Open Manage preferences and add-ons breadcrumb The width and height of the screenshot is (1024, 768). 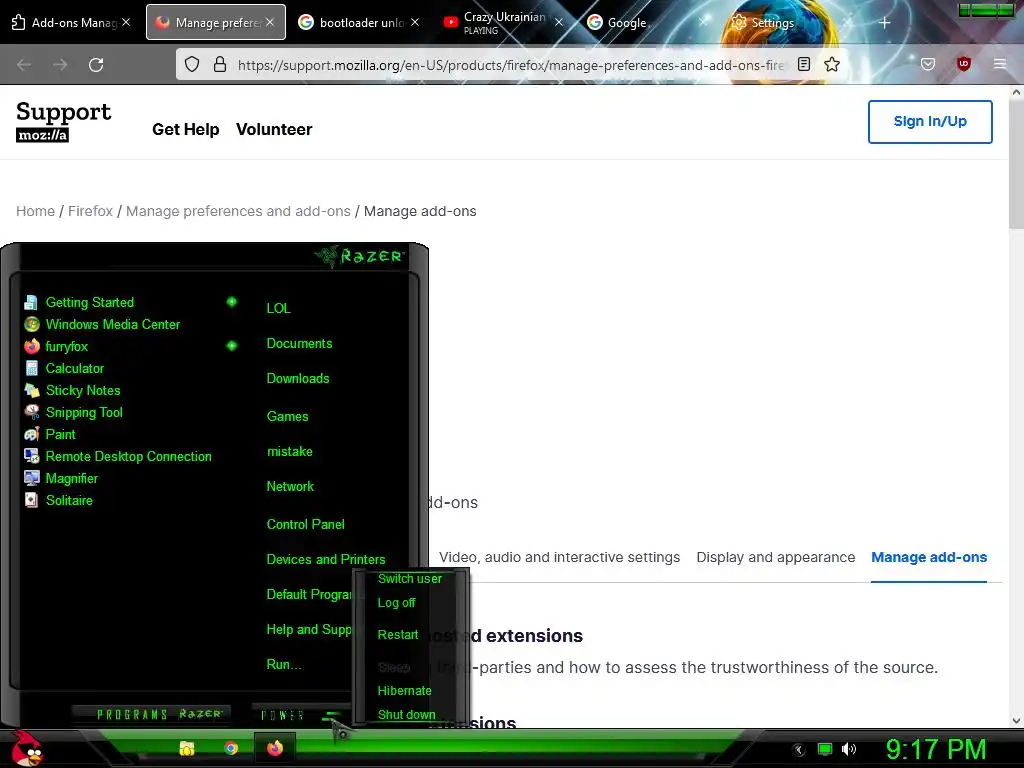pyautogui.click(x=238, y=211)
